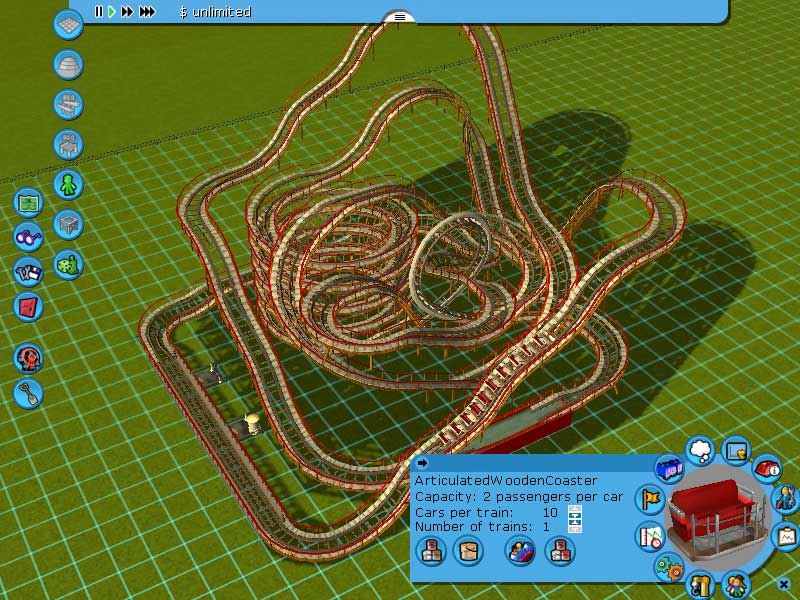Open the test results graph icon
Viewport: 800px width, 600px height.
click(650, 537)
